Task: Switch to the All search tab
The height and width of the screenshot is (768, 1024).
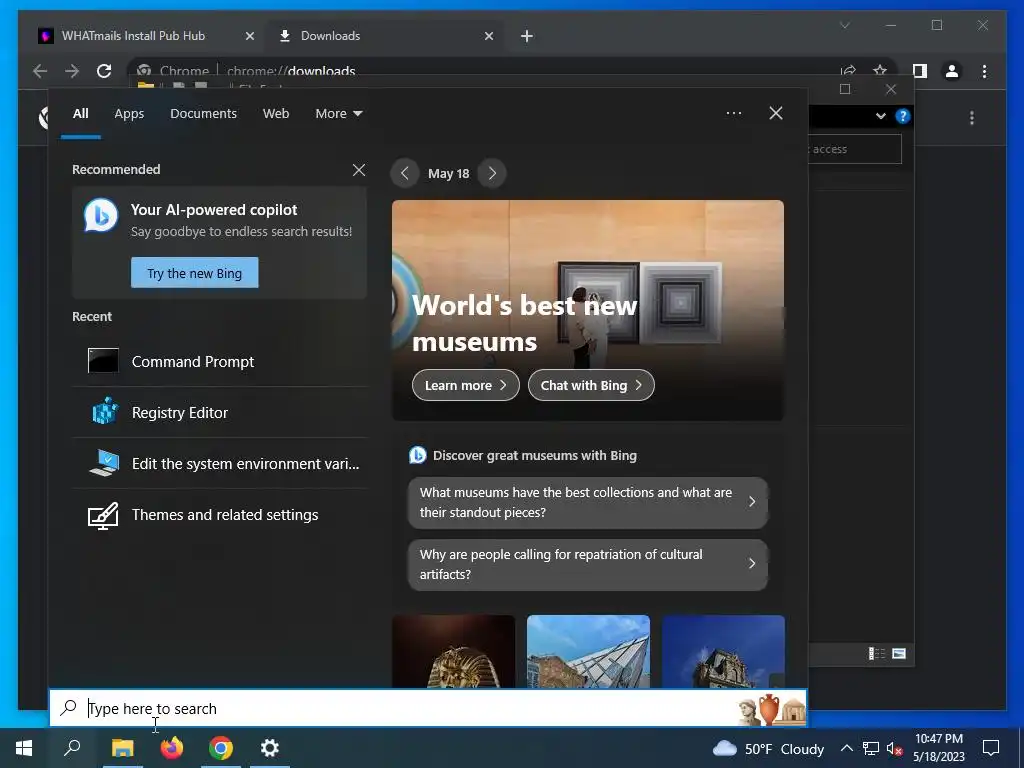Action: pos(80,114)
